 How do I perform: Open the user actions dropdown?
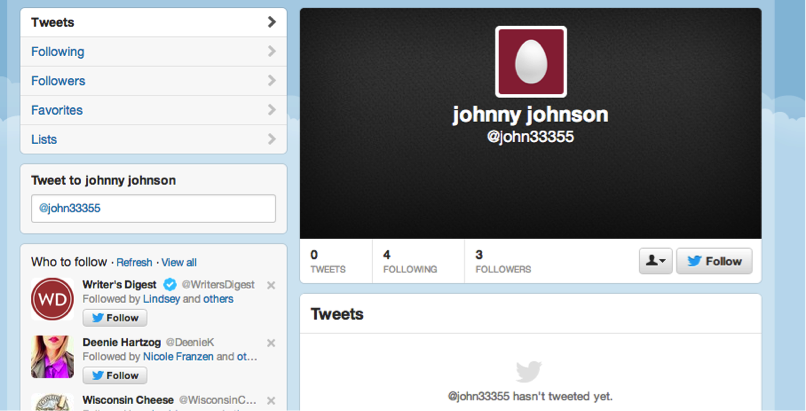point(655,261)
